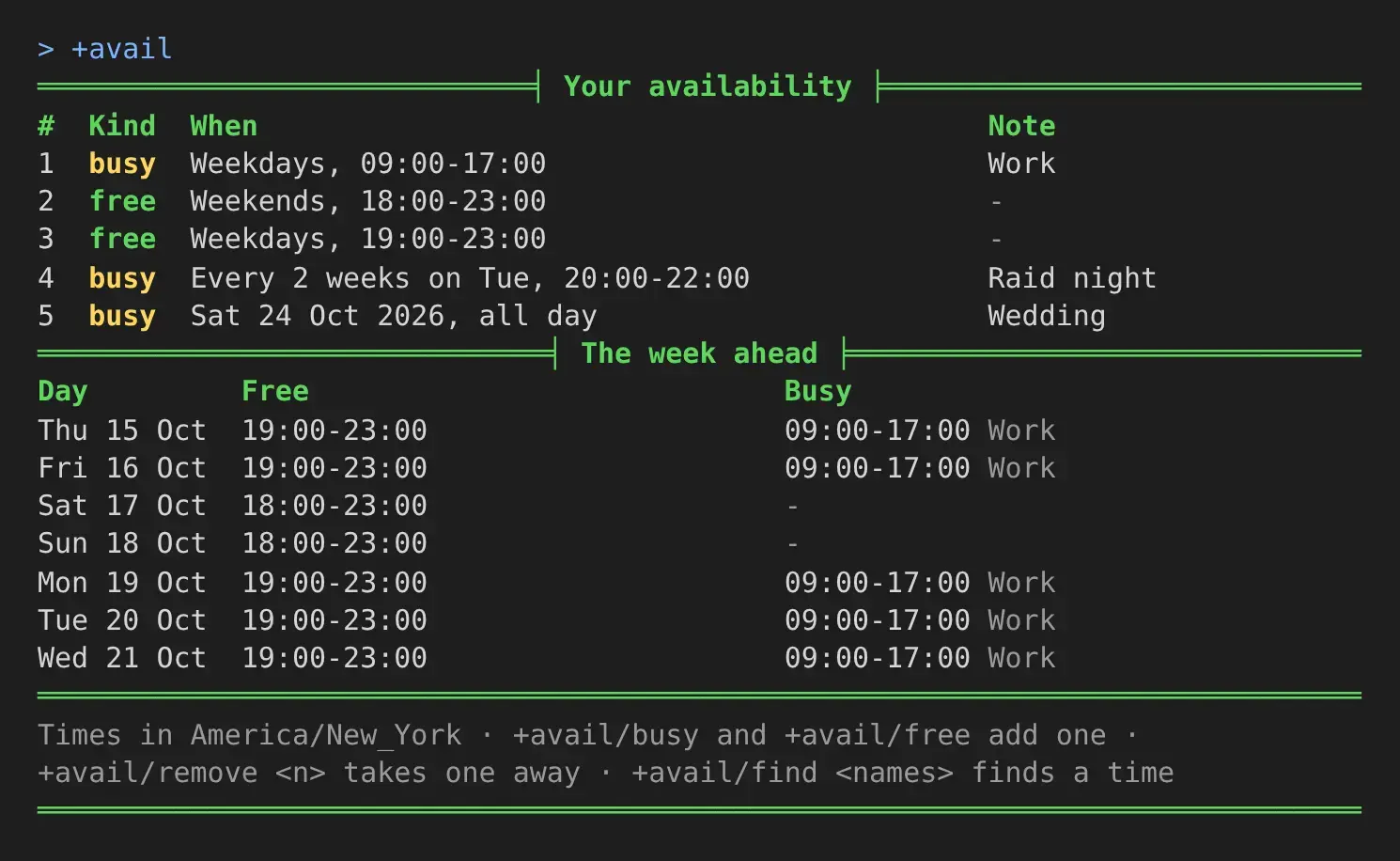The width and height of the screenshot is (1400, 861).
Task: Click the 'Wedding' note
Action: 1047,316
